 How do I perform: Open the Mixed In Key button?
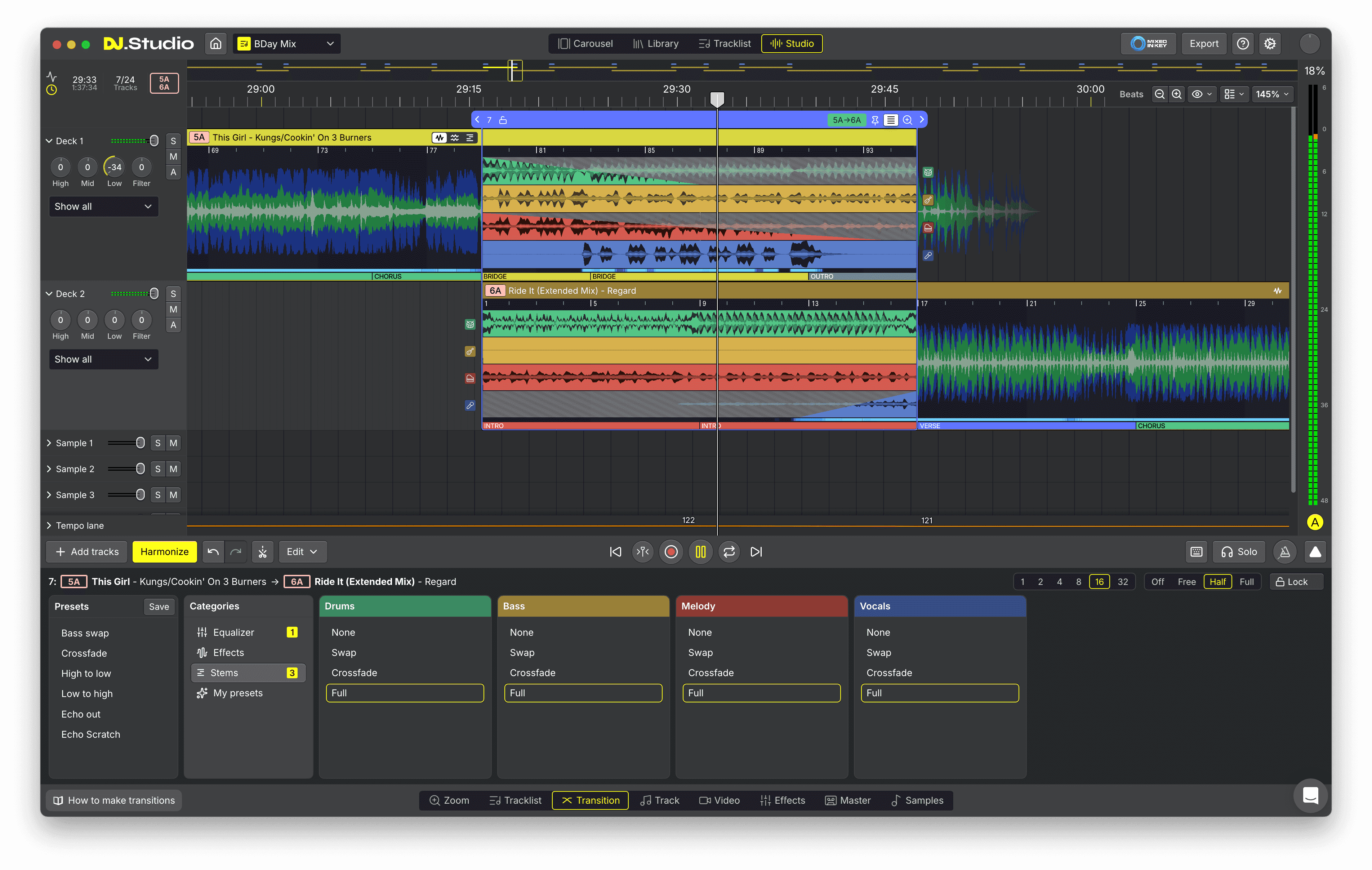tap(1148, 43)
